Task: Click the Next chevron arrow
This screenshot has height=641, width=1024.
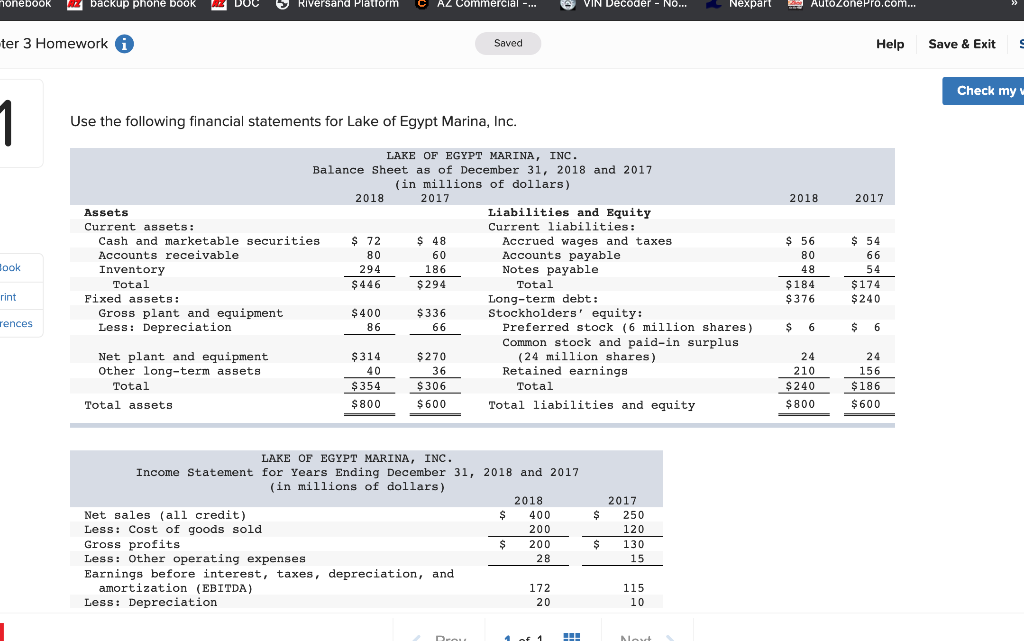Action: 673,637
